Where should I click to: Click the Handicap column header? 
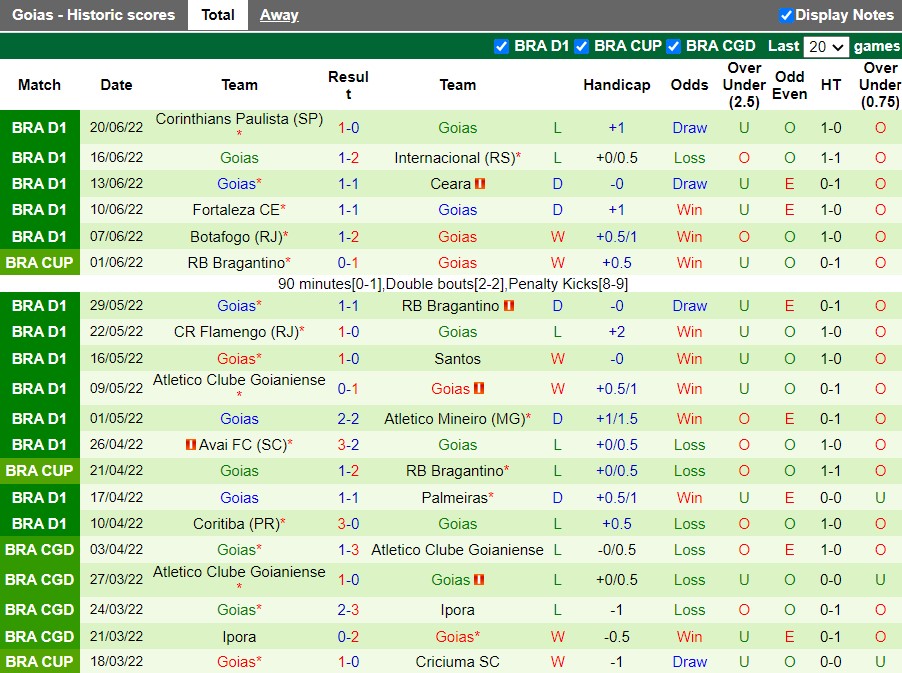coord(617,85)
